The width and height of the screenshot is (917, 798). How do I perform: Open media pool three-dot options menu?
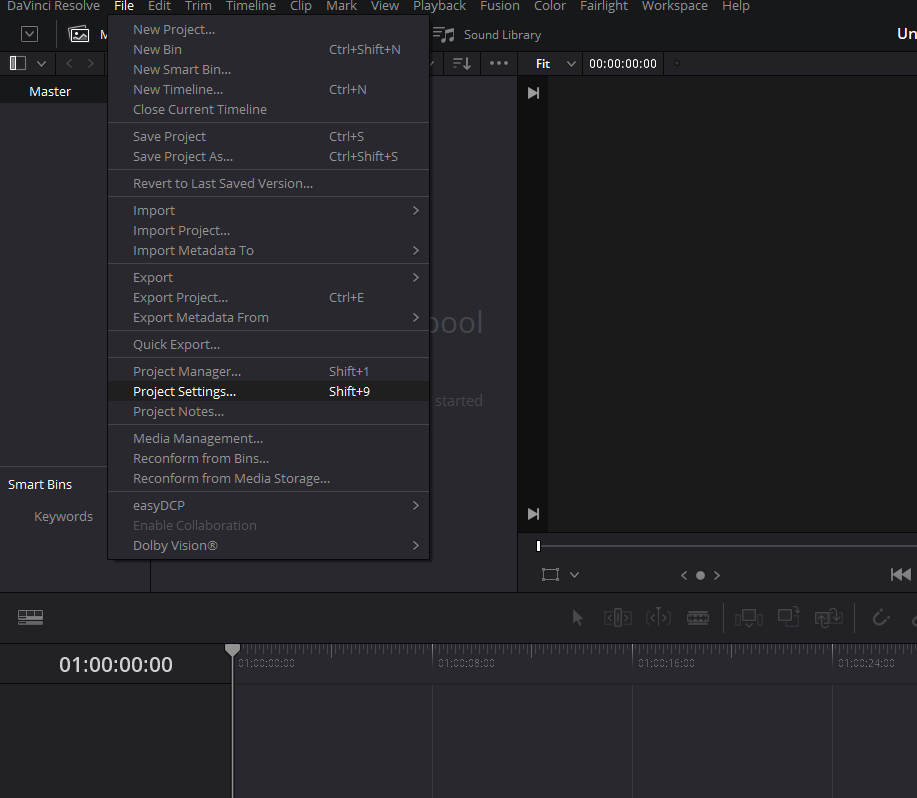click(499, 63)
